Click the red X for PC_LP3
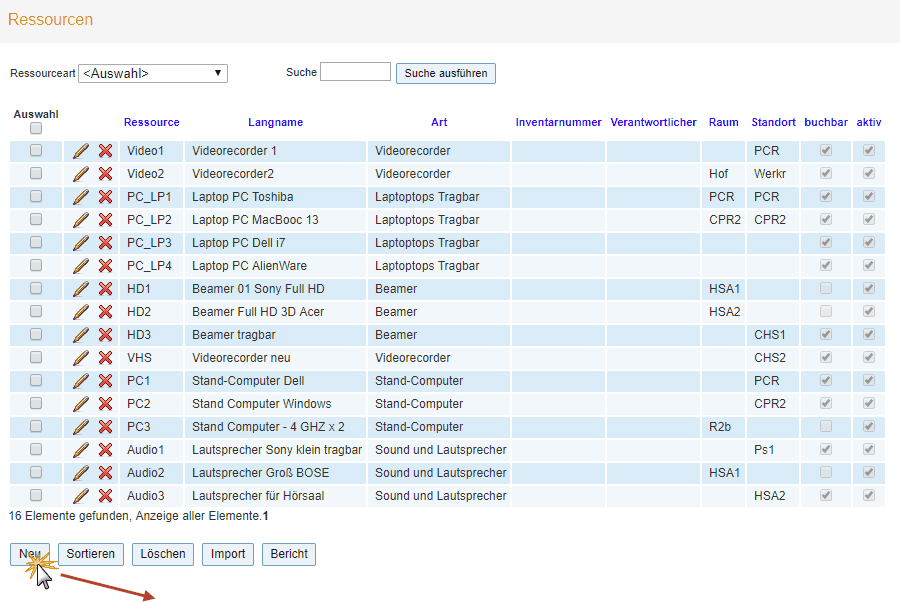This screenshot has width=900, height=602. [x=105, y=243]
